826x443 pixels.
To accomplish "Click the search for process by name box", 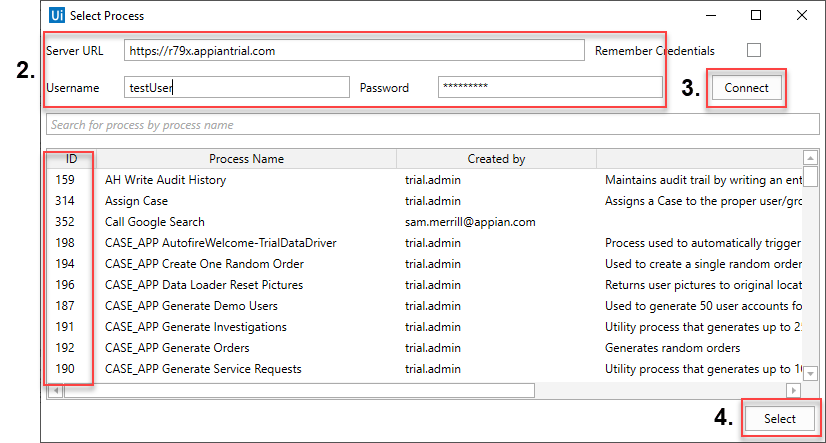I will tap(432, 125).
